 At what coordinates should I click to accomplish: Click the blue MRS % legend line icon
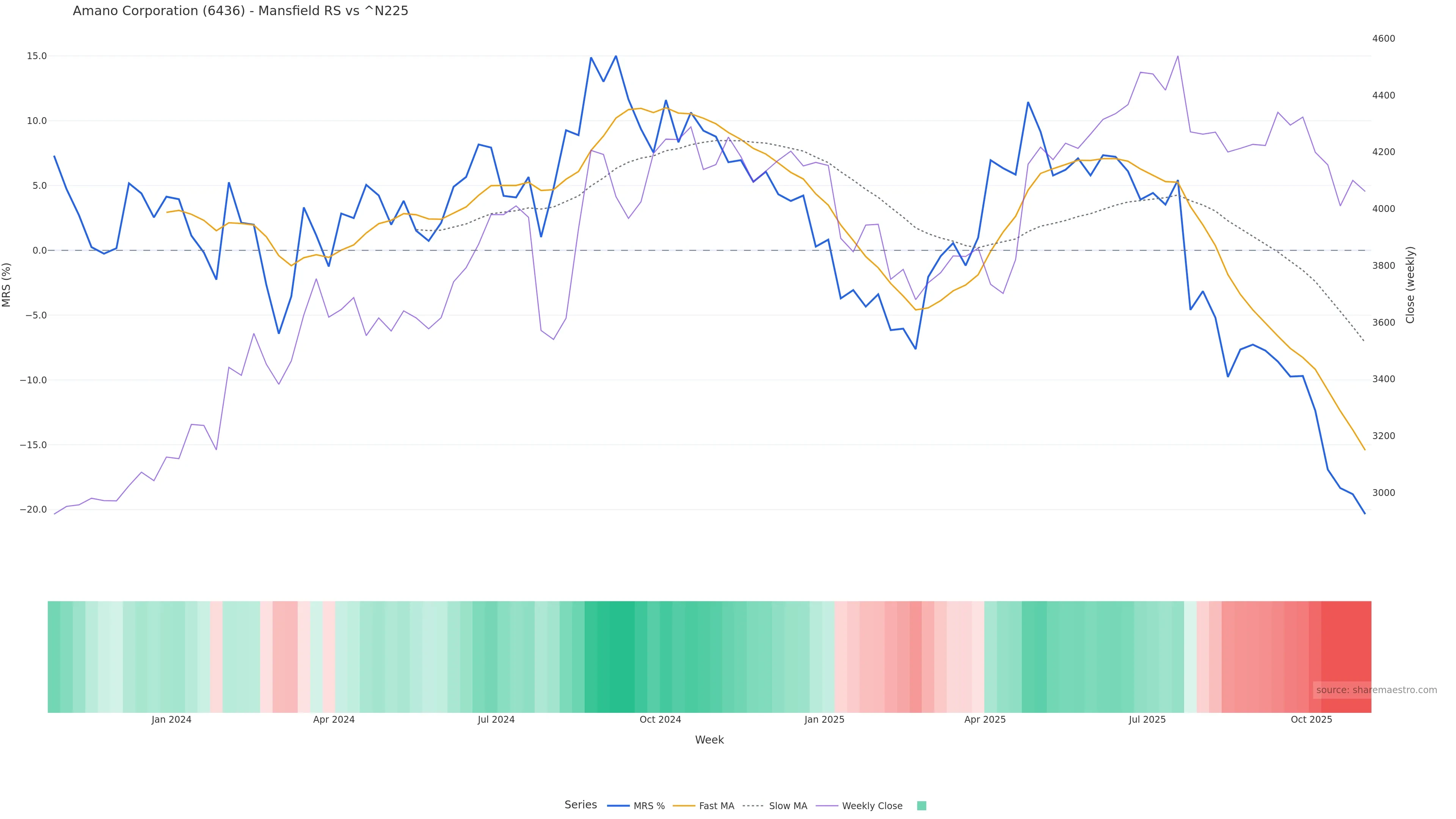(618, 806)
